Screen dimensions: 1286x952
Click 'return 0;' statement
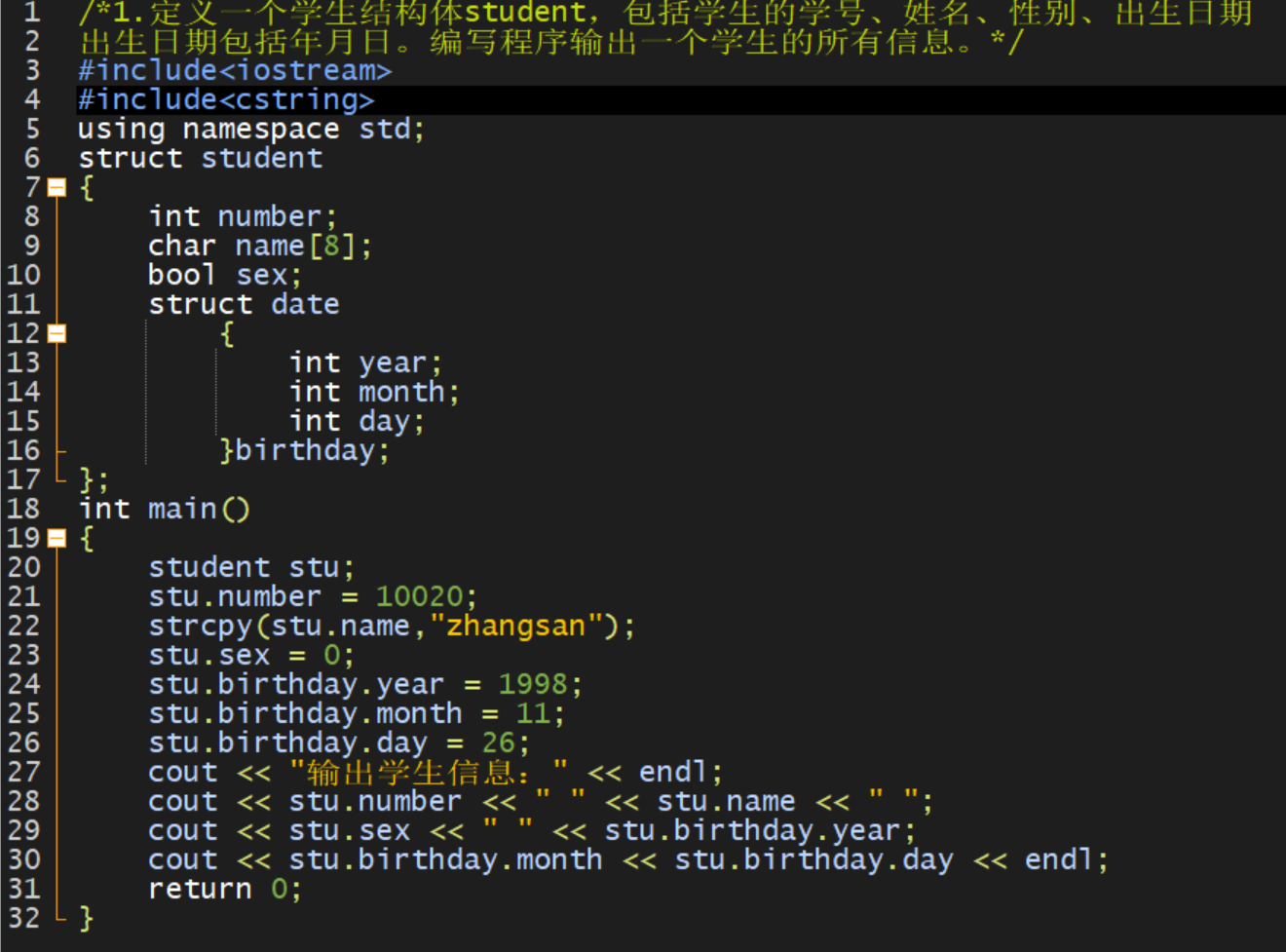coord(225,889)
